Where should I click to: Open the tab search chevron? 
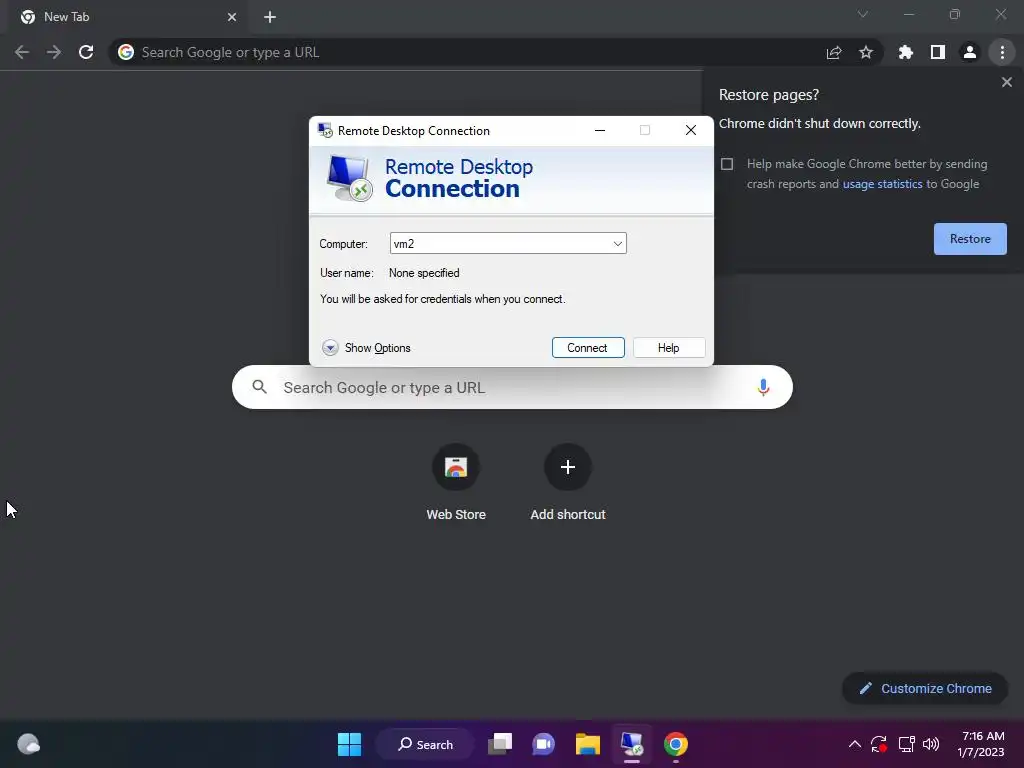click(x=863, y=14)
